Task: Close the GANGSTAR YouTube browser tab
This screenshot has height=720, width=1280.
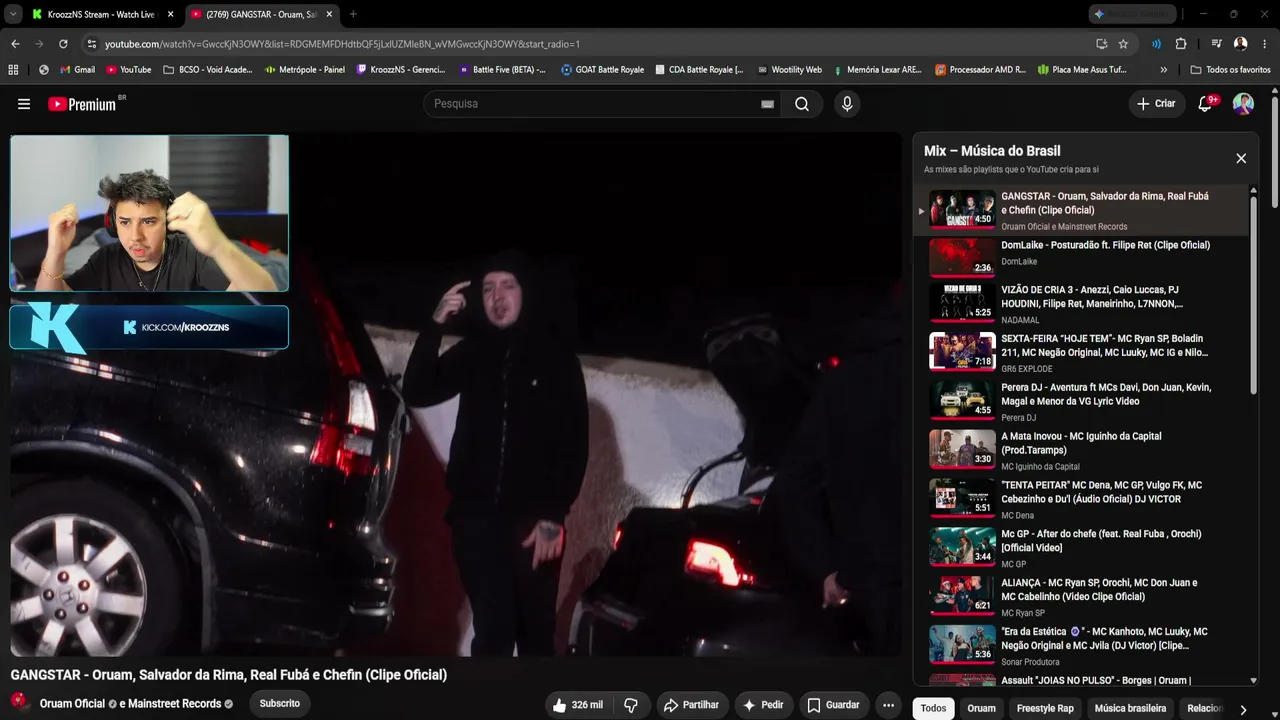Action: point(329,14)
